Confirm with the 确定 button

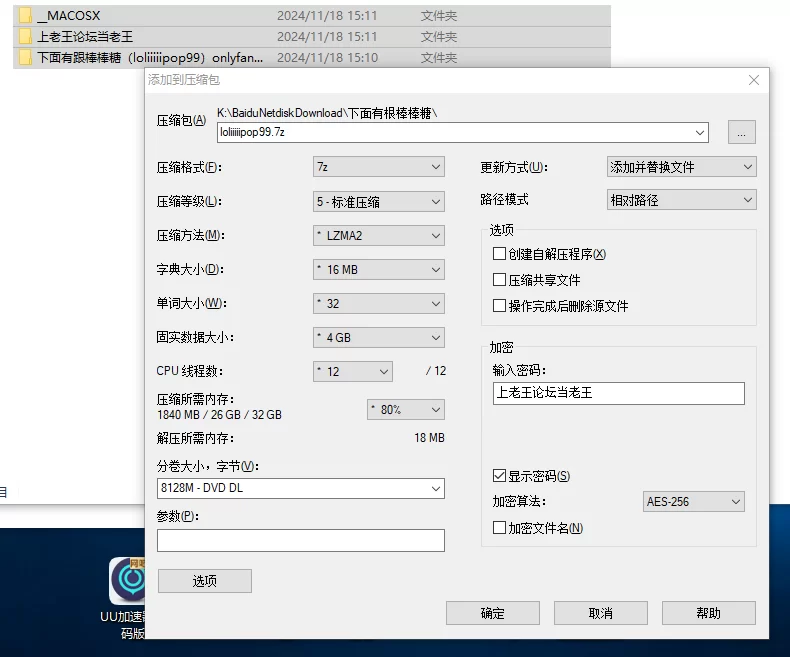[x=492, y=613]
